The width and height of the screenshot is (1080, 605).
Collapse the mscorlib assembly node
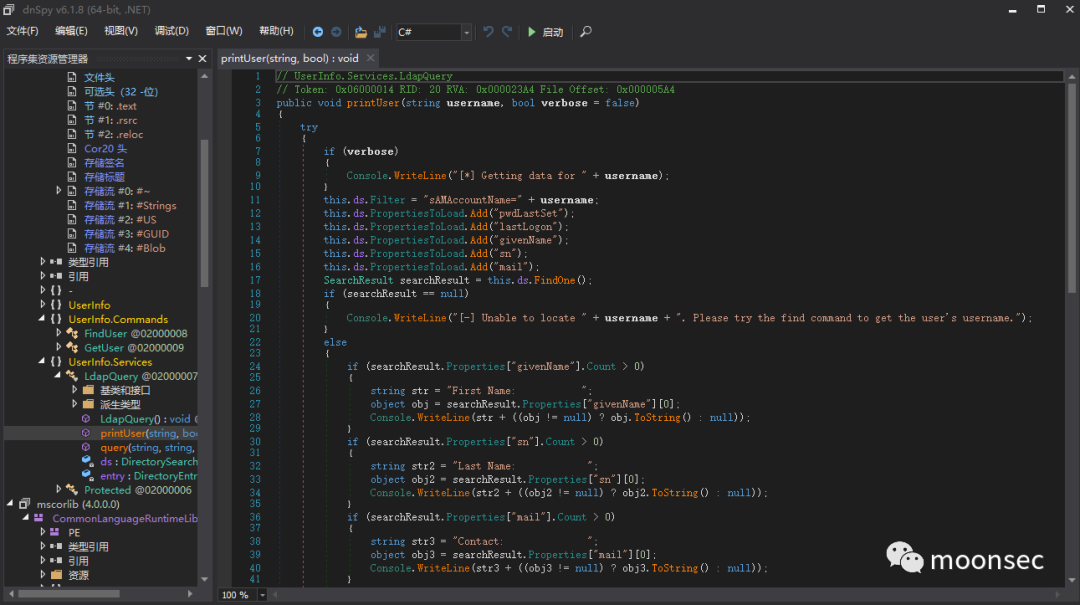[x=11, y=504]
